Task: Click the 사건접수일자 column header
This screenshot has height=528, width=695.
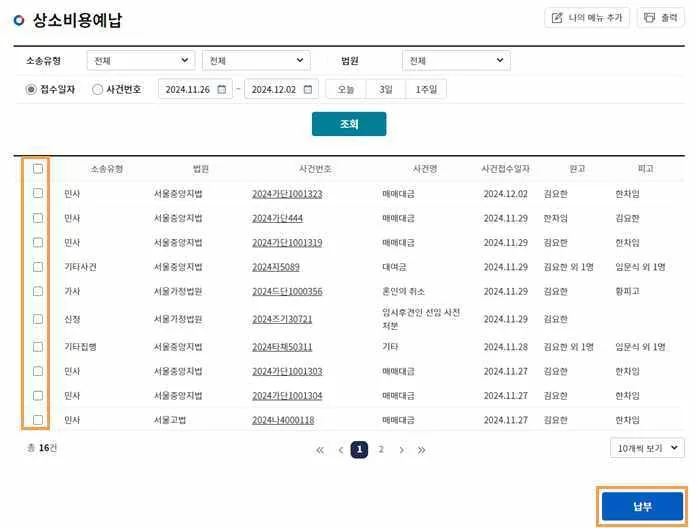Action: click(x=506, y=169)
